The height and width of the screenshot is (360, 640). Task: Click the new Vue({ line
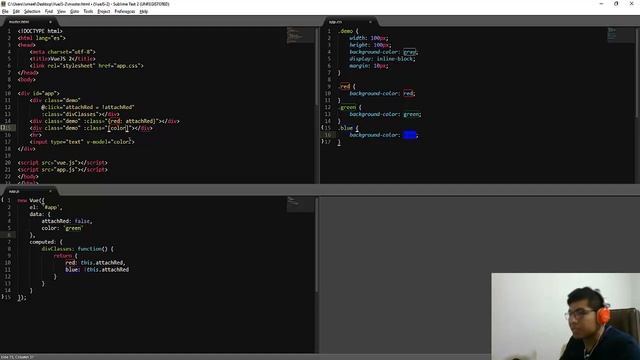31,200
